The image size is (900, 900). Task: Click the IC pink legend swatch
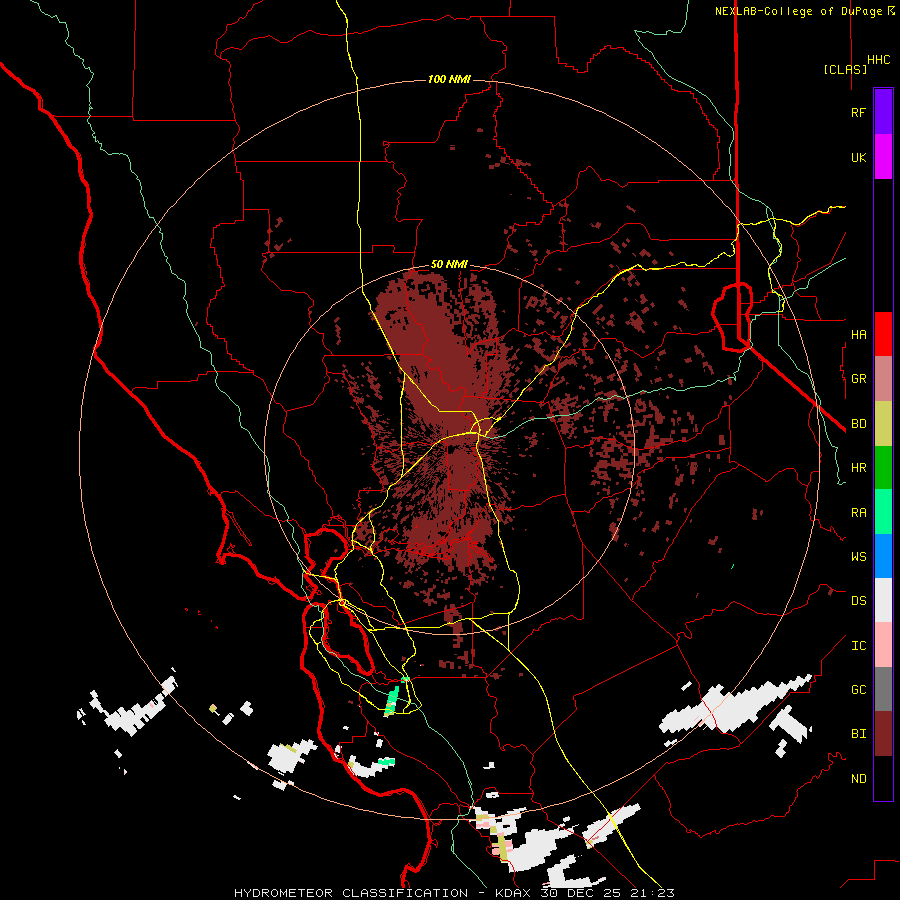pyautogui.click(x=883, y=645)
